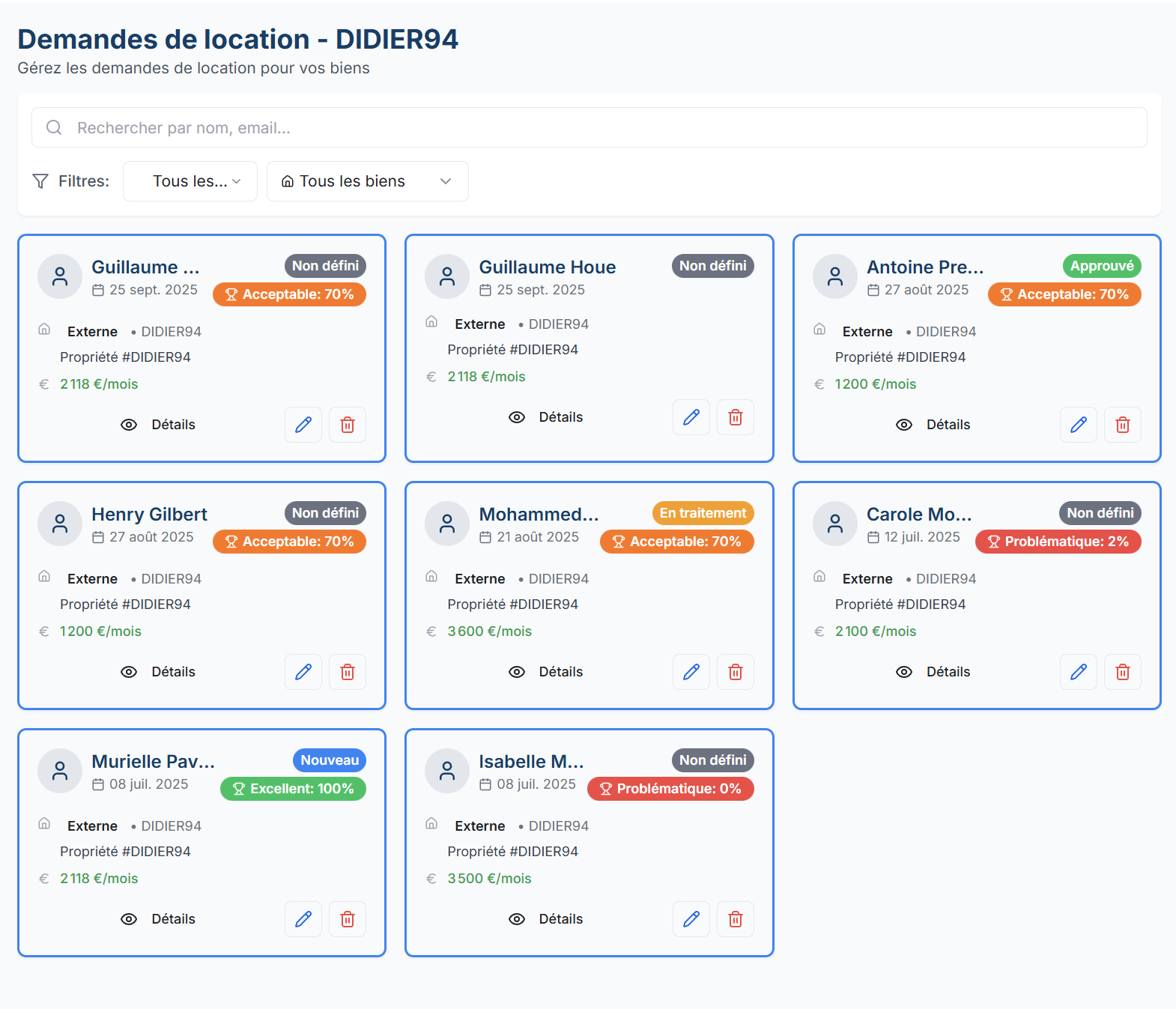Delete Guillaume Houe request via trash icon
Screen dimensions: 1176x1009
tap(736, 417)
